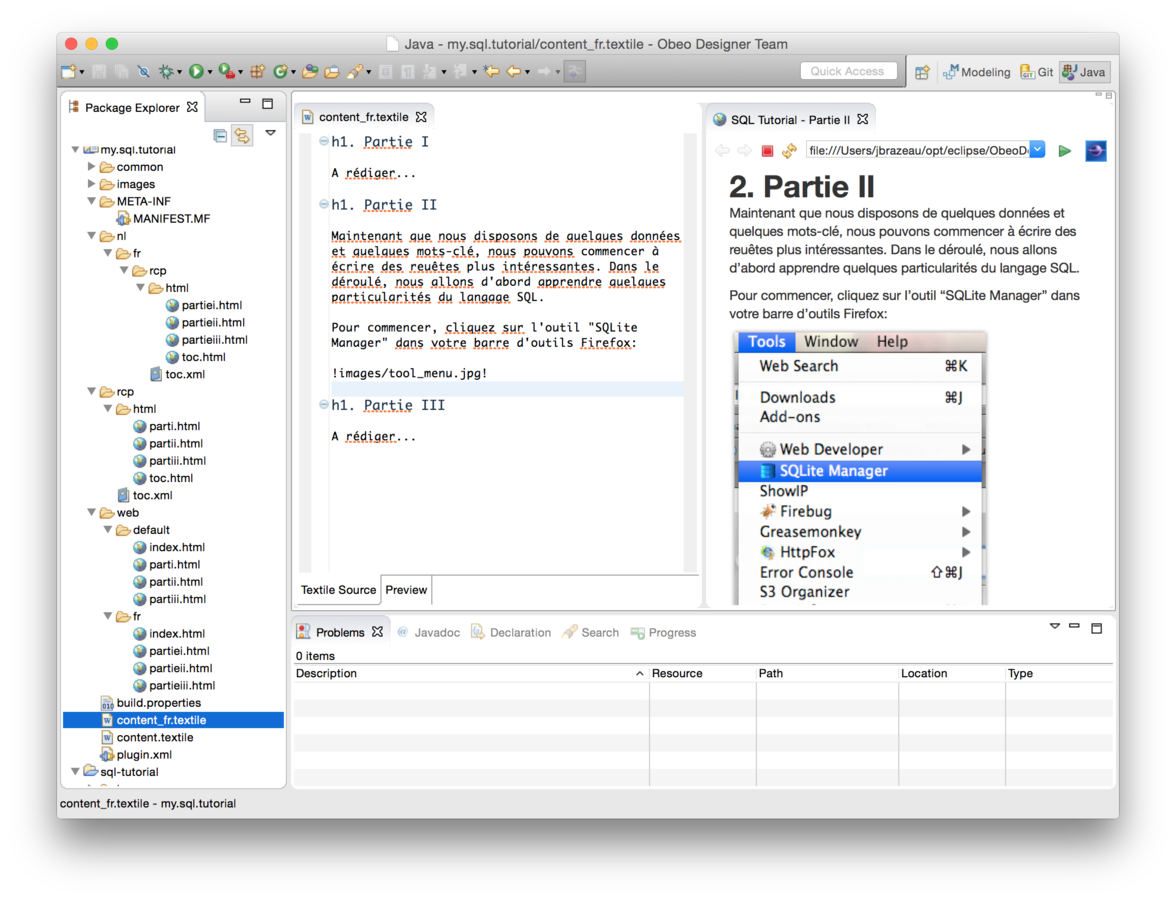Open the Debug dropdown arrow
This screenshot has height=900, width=1176.
pos(179,73)
